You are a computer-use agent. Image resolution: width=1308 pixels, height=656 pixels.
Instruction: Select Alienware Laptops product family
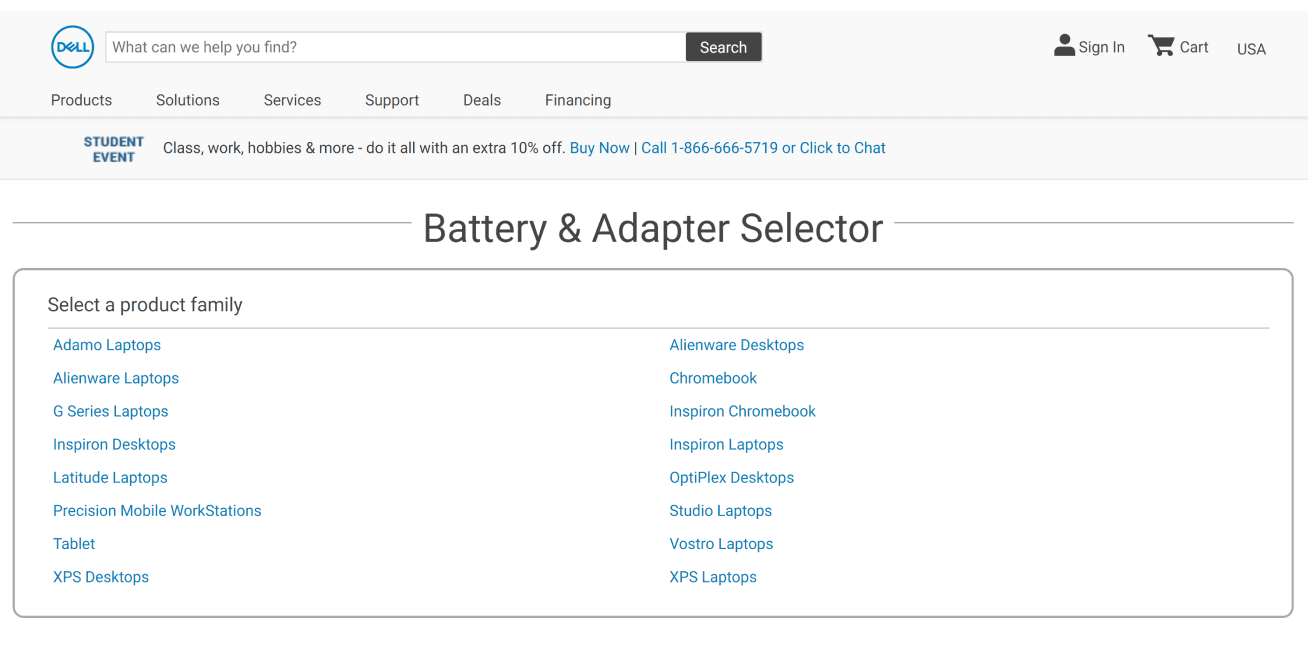pyautogui.click(x=116, y=378)
